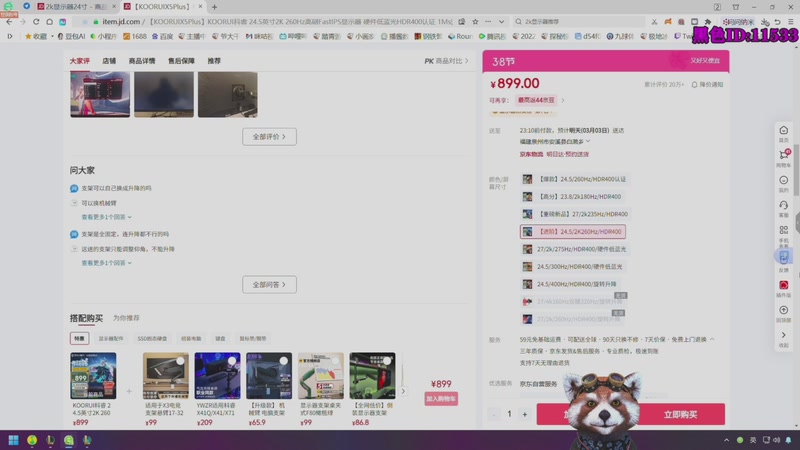This screenshot has width=800, height=450.
Task: Open the Windows Start menu
Action: coord(13,440)
